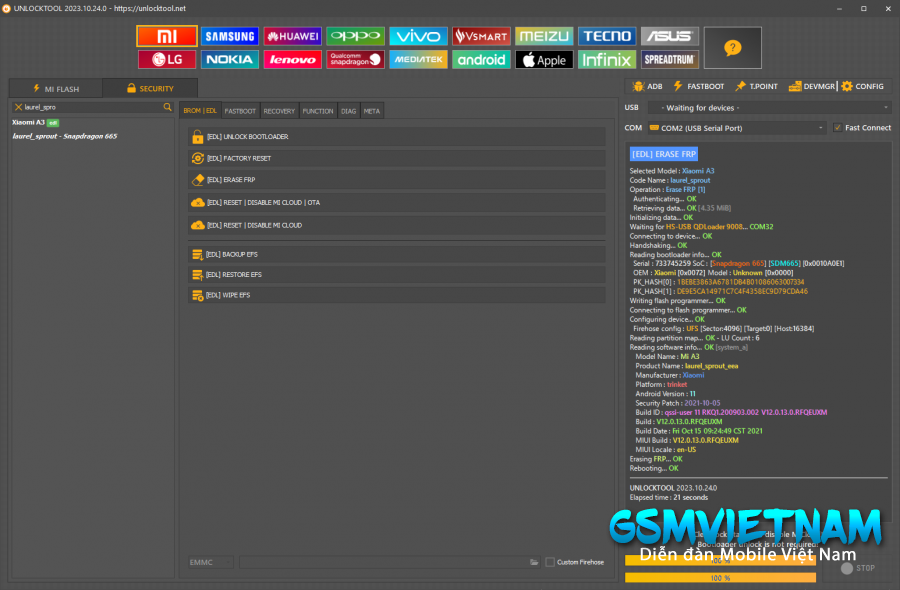
Task: Select the Infinix brand icon
Action: click(x=607, y=59)
